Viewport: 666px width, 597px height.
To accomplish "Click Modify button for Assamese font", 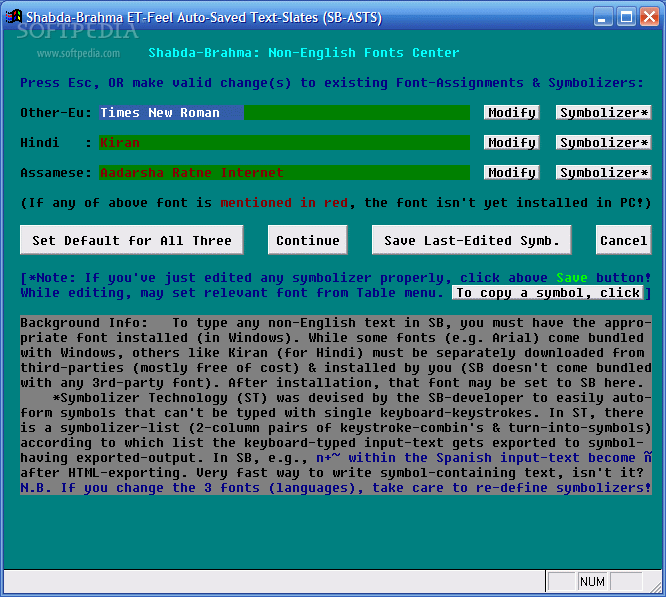I will click(511, 173).
